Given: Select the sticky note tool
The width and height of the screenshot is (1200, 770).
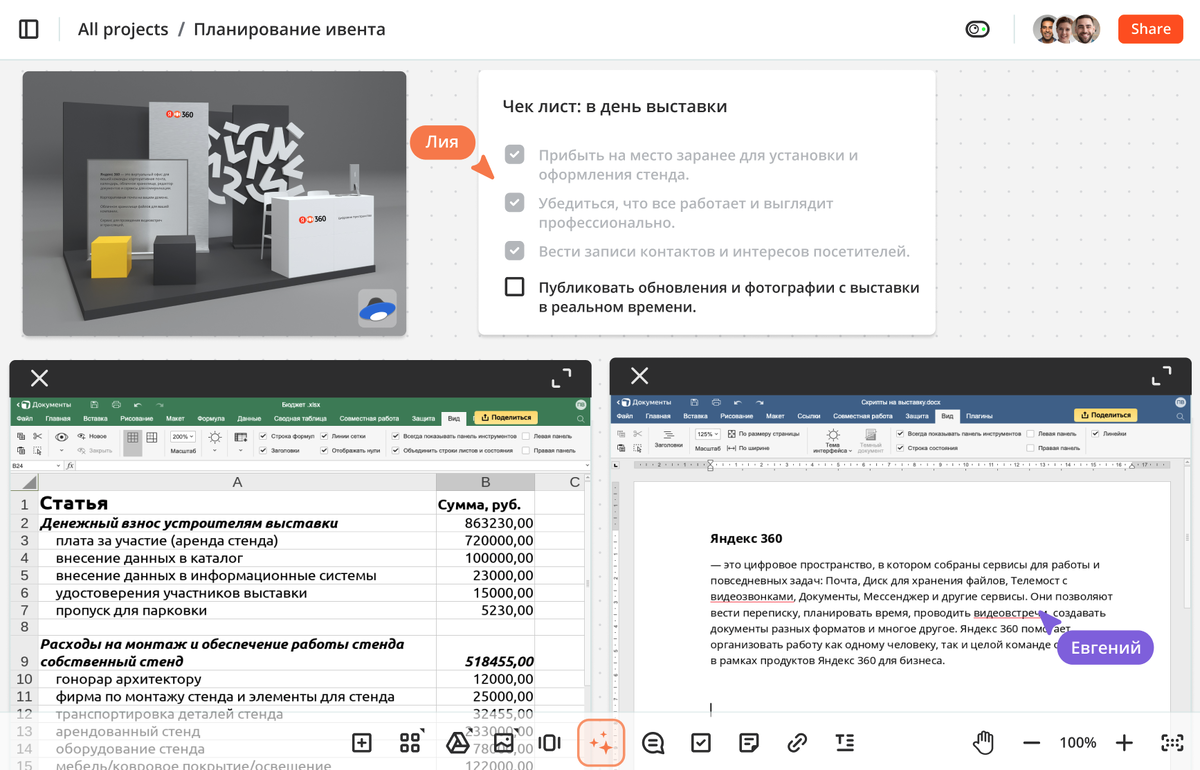Looking at the screenshot, I should coord(749,742).
